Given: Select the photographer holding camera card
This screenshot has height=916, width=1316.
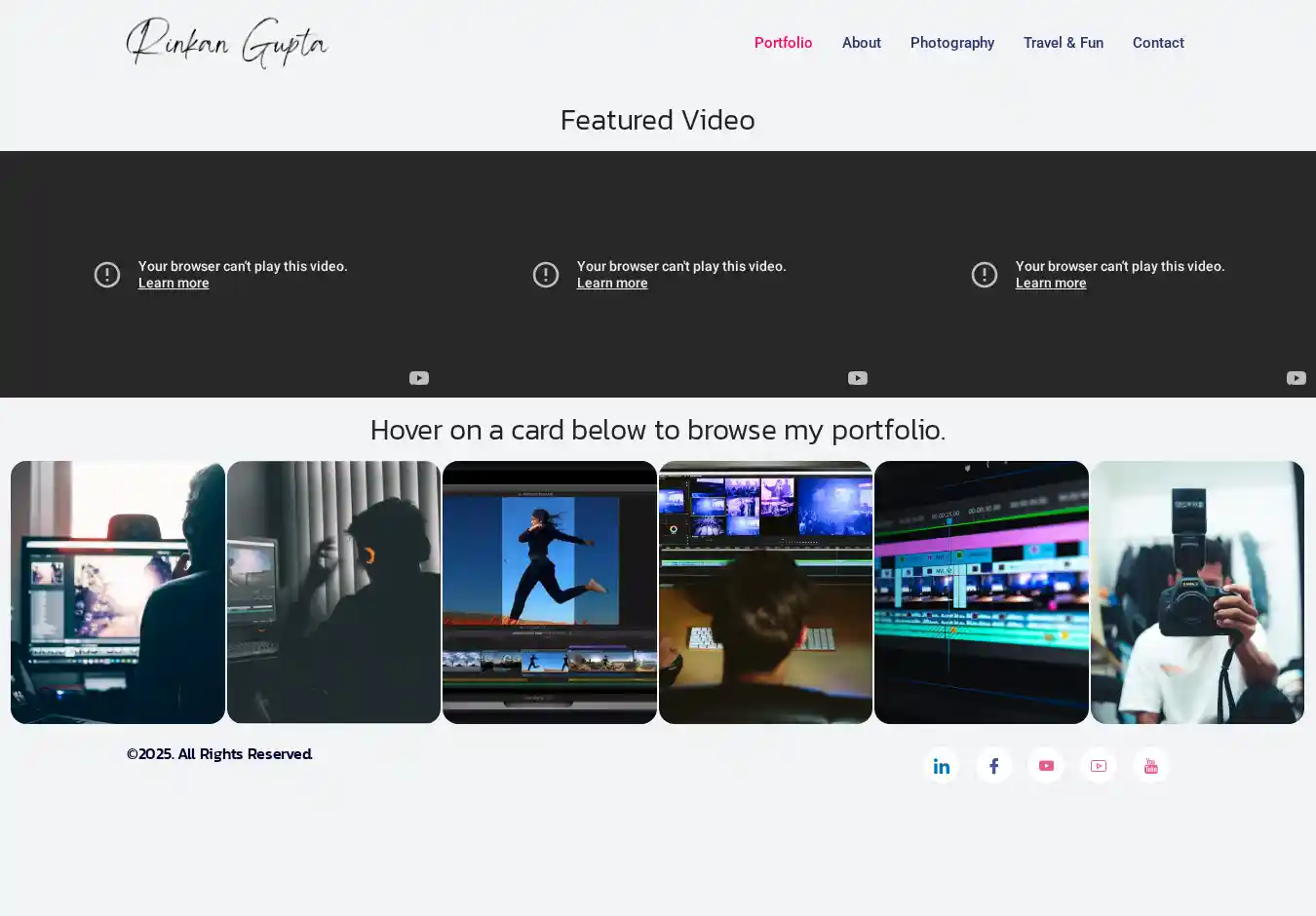Looking at the screenshot, I should click(1197, 592).
